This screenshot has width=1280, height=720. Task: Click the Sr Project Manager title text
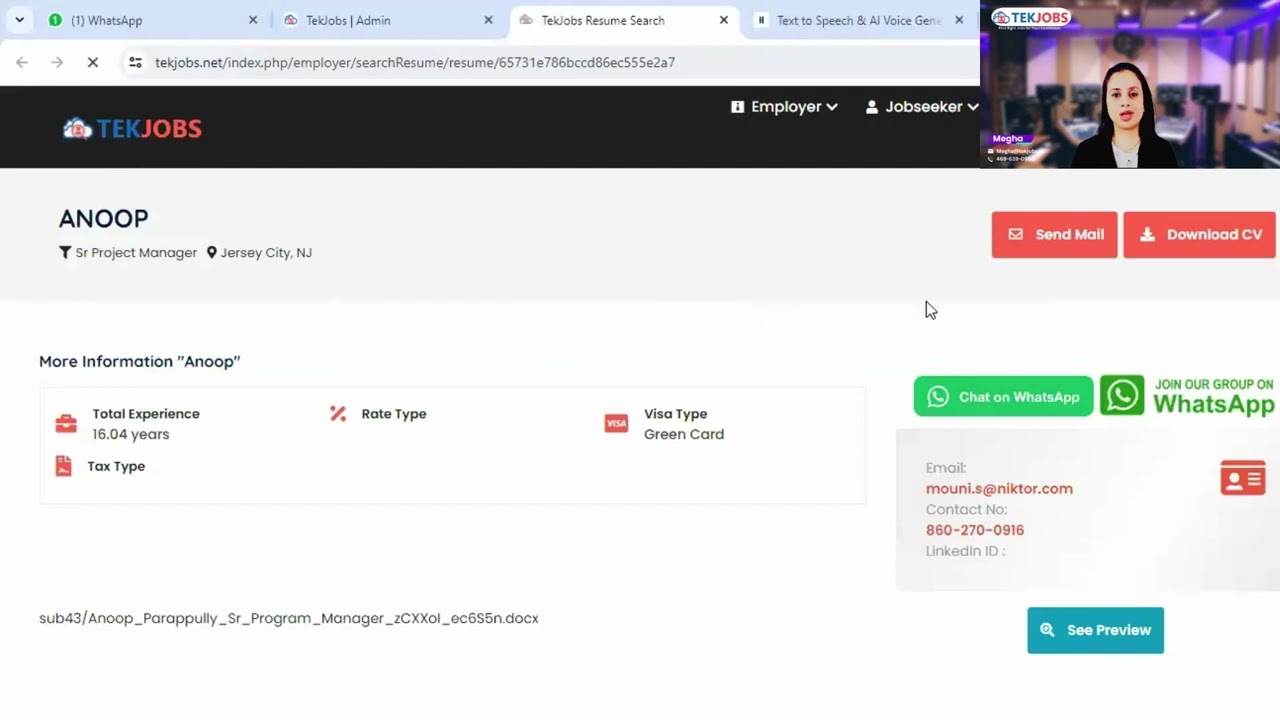[x=136, y=253]
